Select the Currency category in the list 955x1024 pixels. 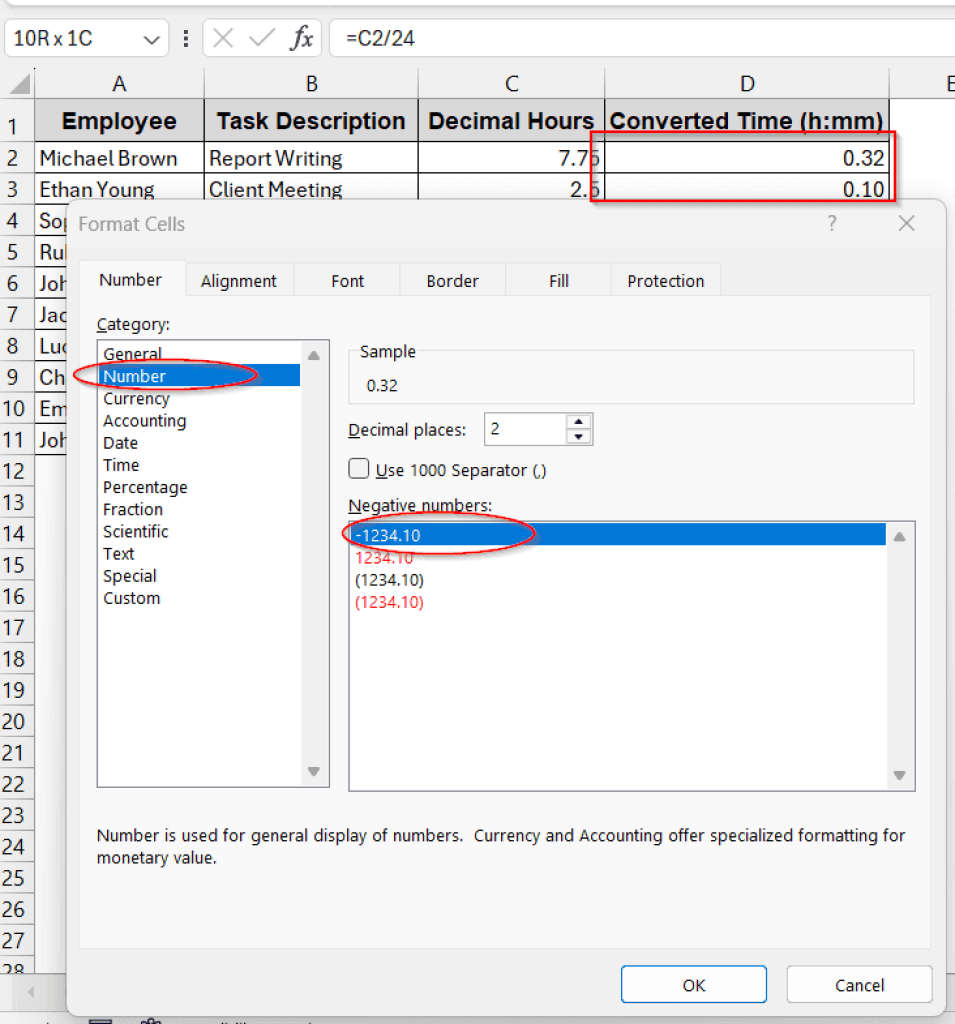(136, 398)
